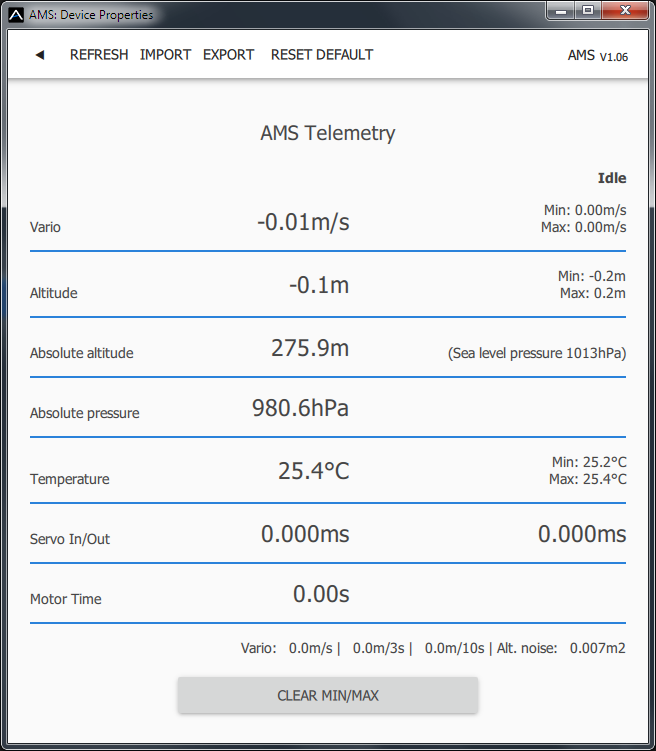Screen dimensions: 656x751
Task: Click the Absolute pressure reading 980.6hPa
Action: pos(300,408)
